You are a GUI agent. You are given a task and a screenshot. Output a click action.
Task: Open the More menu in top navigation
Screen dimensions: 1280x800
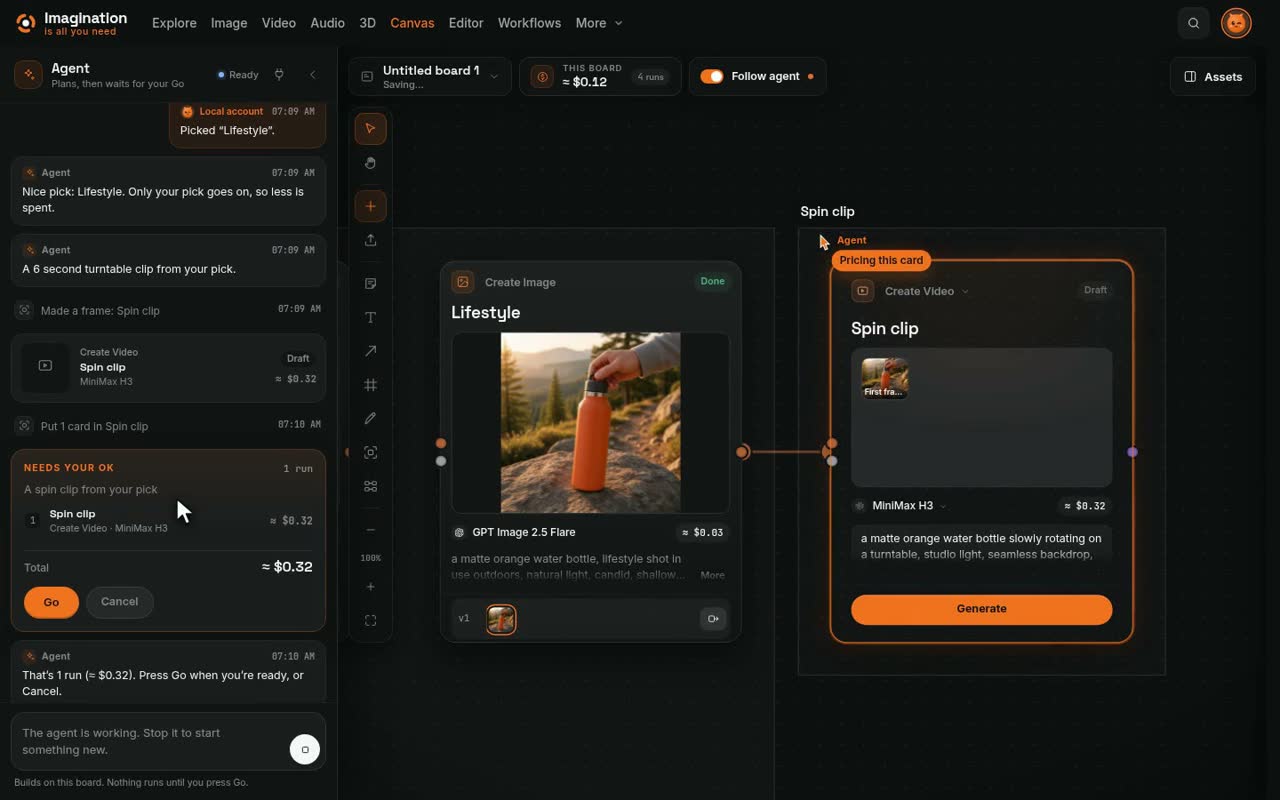tap(598, 23)
